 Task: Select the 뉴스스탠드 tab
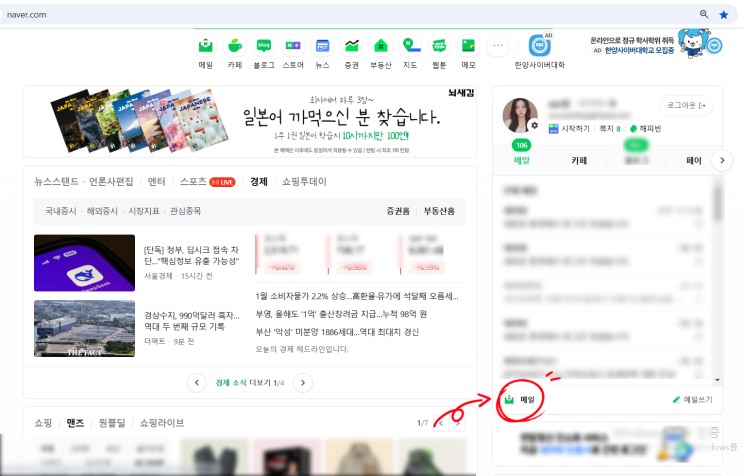pyautogui.click(x=56, y=181)
